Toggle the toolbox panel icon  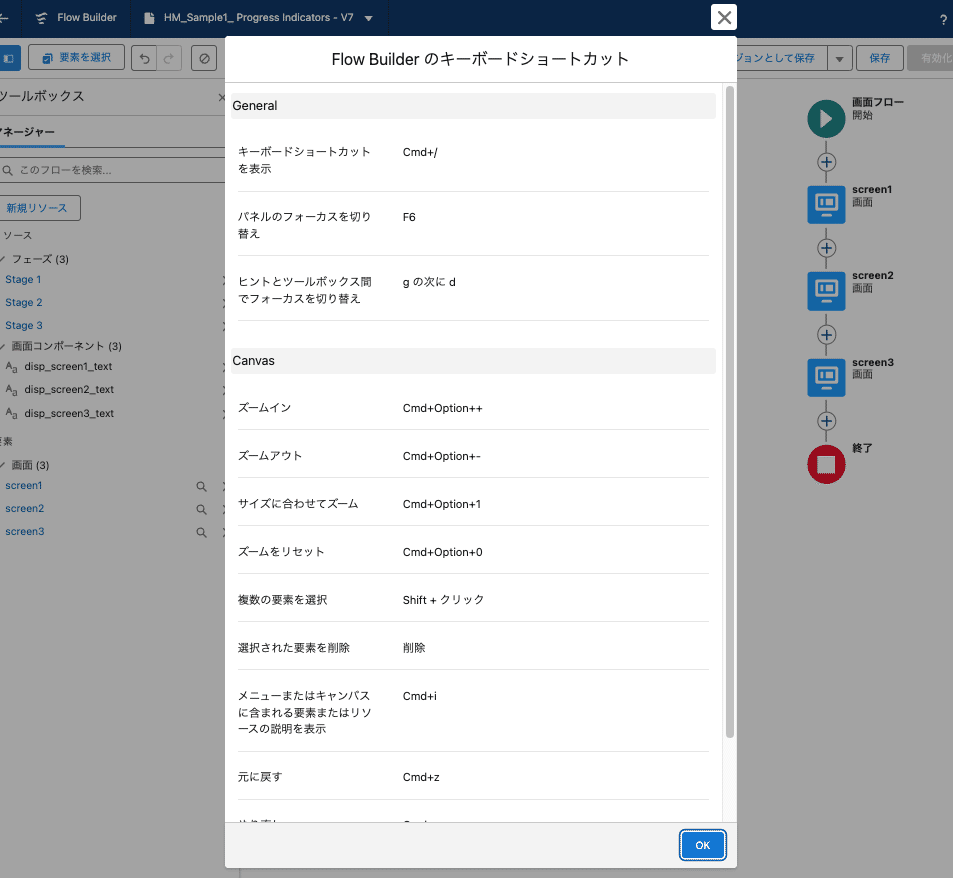click(x=9, y=58)
